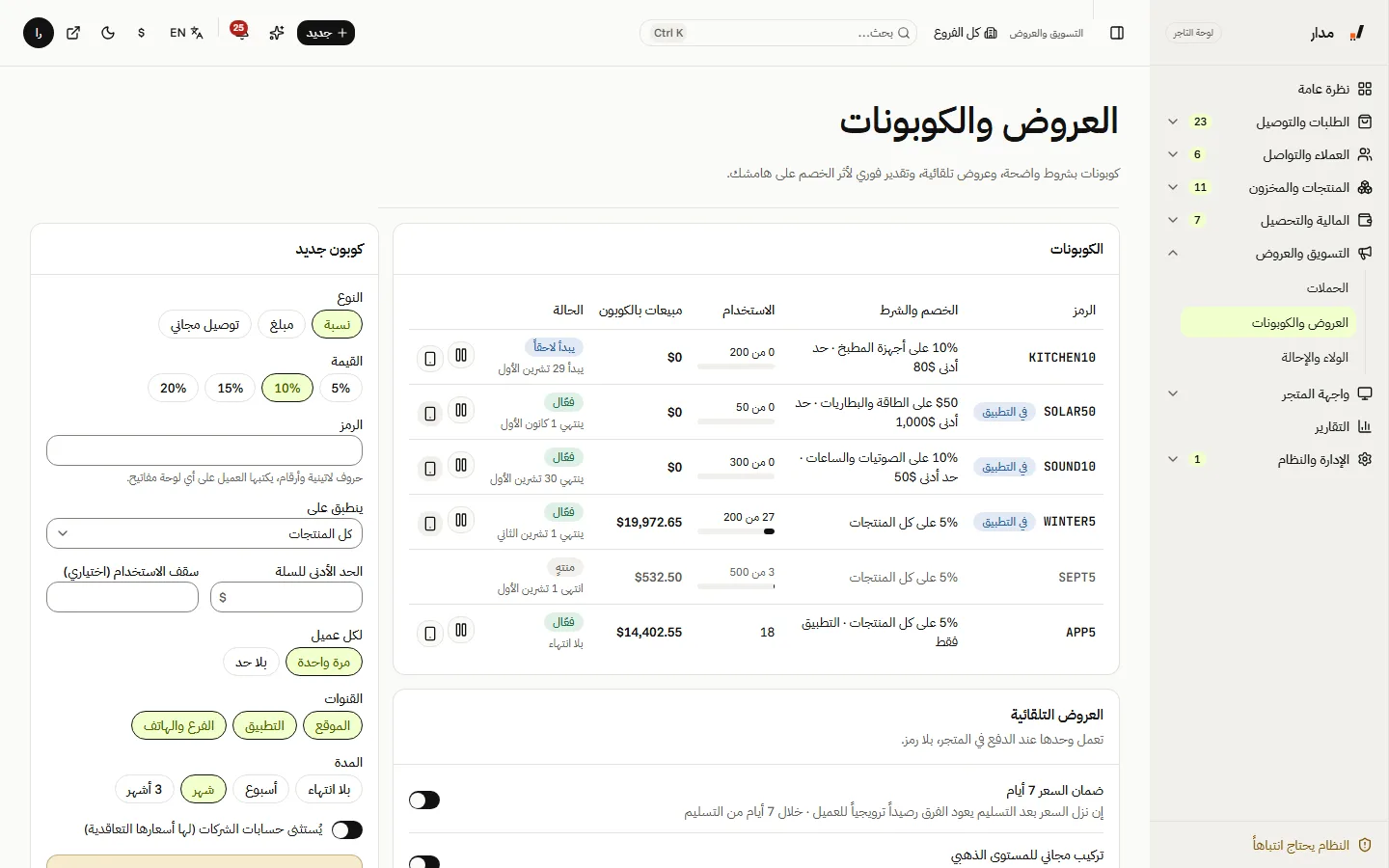Toggle the التطبيق channel chip

pyautogui.click(x=264, y=725)
